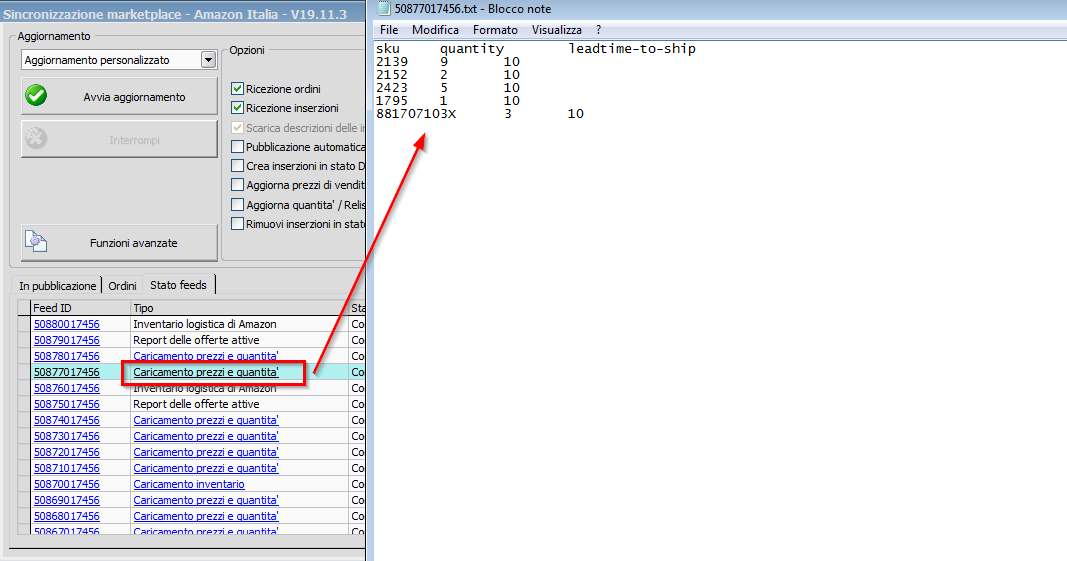Click Caricamento prezzi link in row 50874017456
Viewport: 1067px width, 561px height.
tap(206, 420)
